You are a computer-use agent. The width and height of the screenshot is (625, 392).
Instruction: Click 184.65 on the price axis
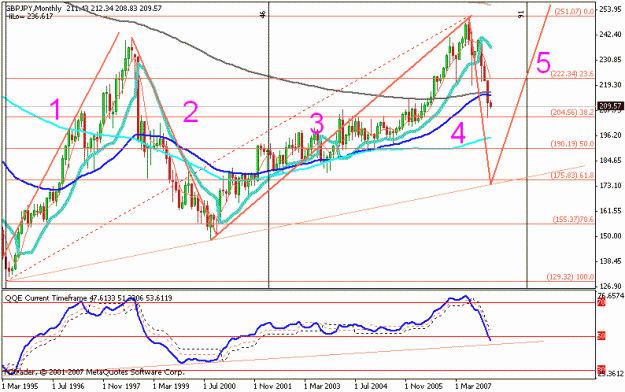point(611,160)
